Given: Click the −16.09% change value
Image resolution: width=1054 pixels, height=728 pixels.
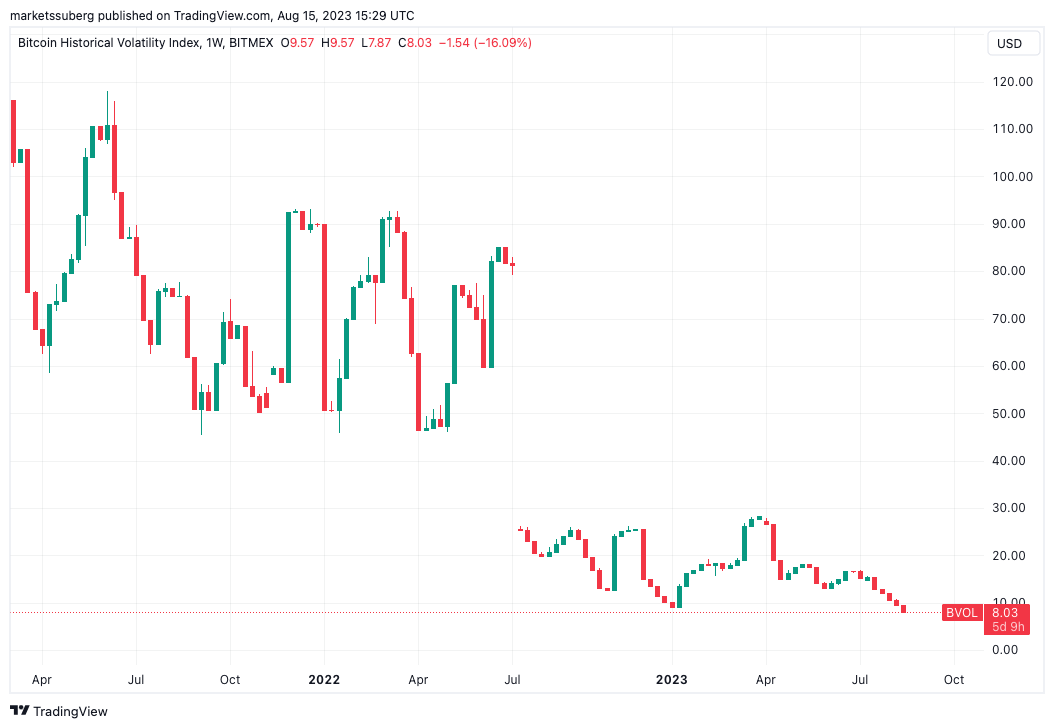Looking at the screenshot, I should coord(501,43).
